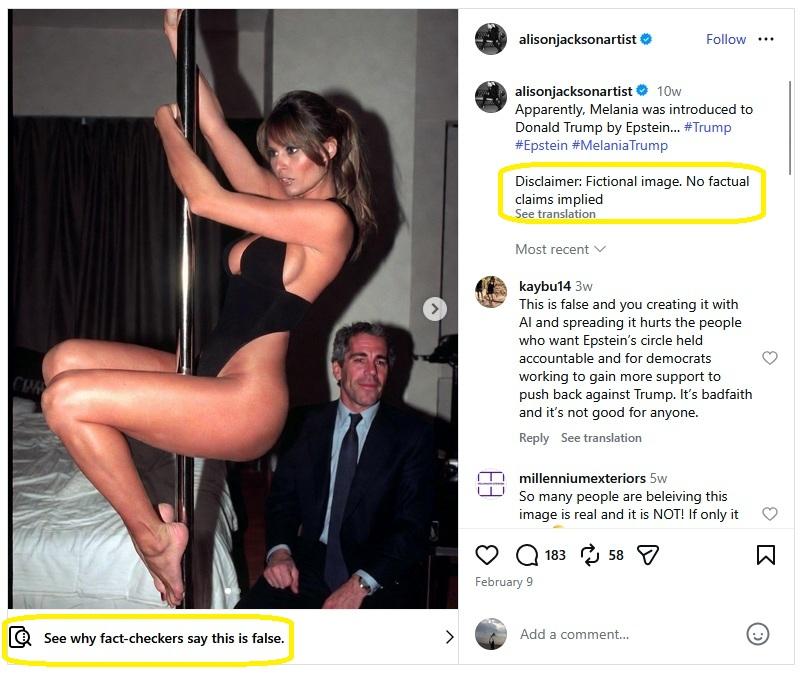Screen dimensions: 803x673
Task: Click See translation under the disclaimer
Action: coord(555,214)
